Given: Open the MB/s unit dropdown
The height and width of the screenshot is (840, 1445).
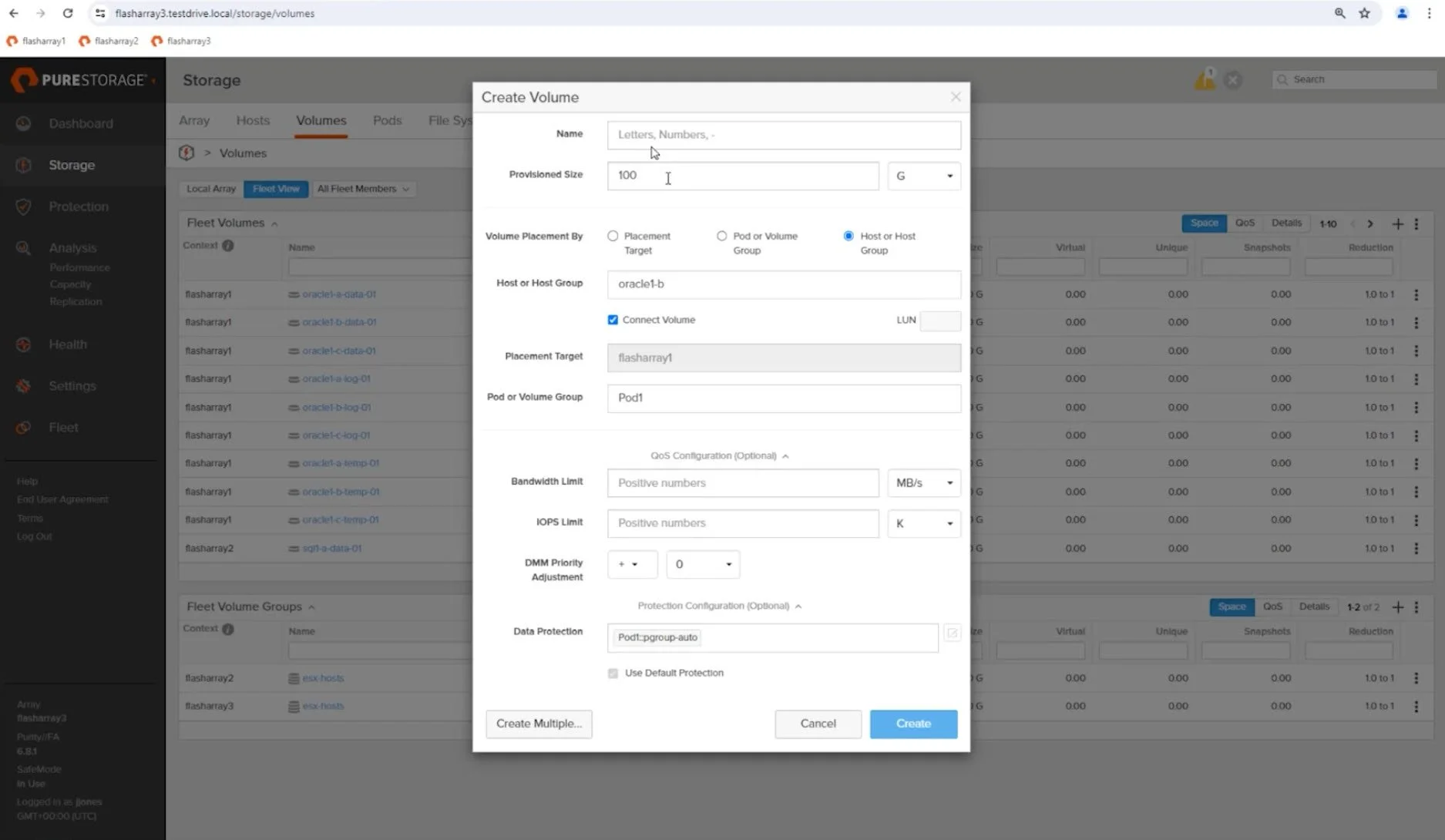Looking at the screenshot, I should (x=924, y=483).
